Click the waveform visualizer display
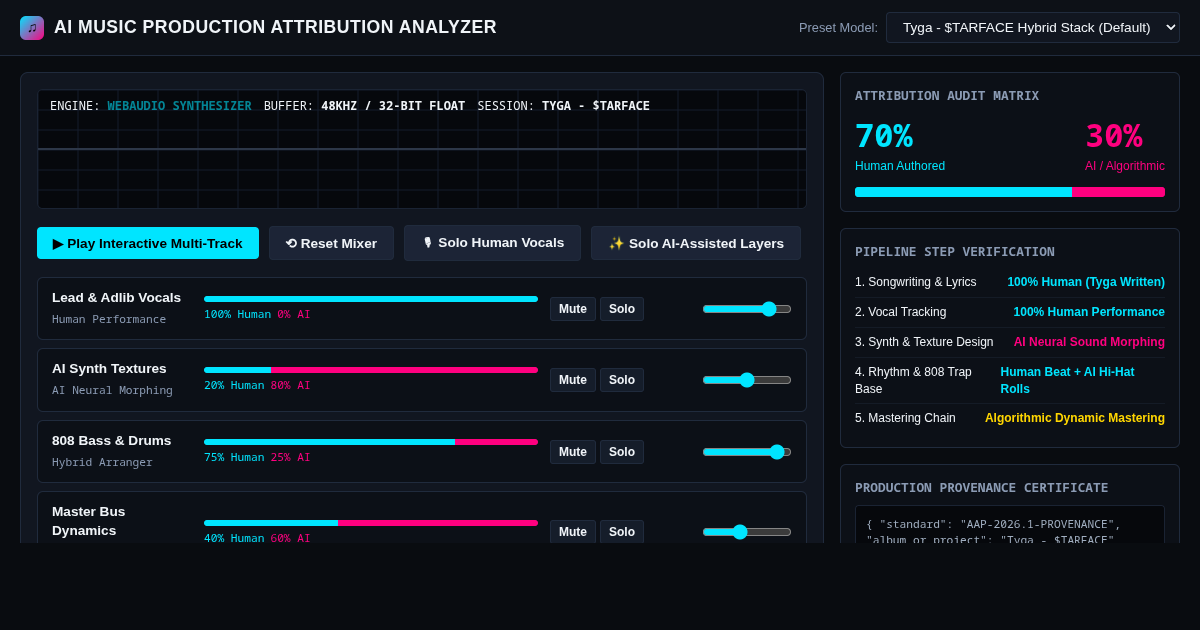This screenshot has width=1200, height=630. click(x=422, y=149)
